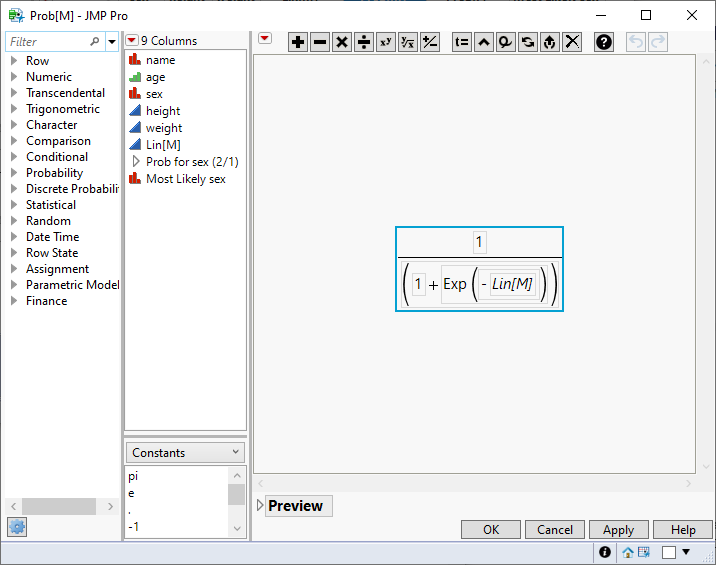Click the home window icon in status bar
The height and width of the screenshot is (565, 716).
(628, 553)
